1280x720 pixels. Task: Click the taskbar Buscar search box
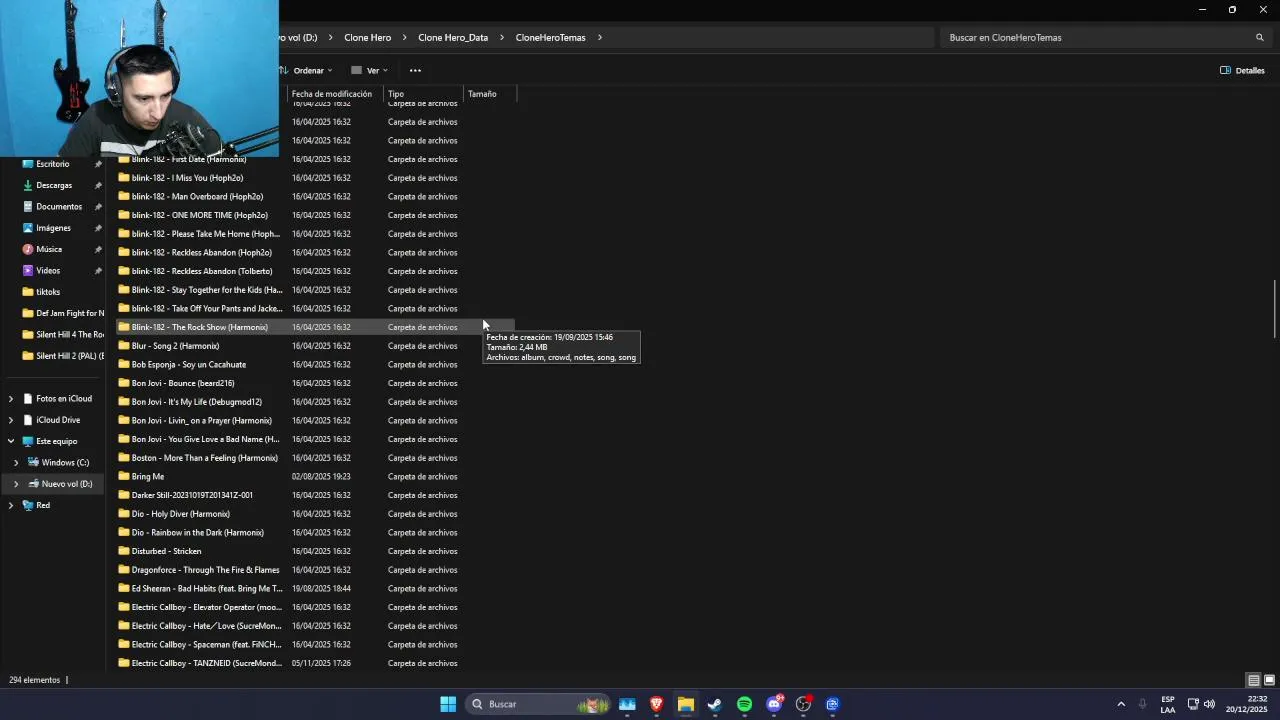point(538,704)
